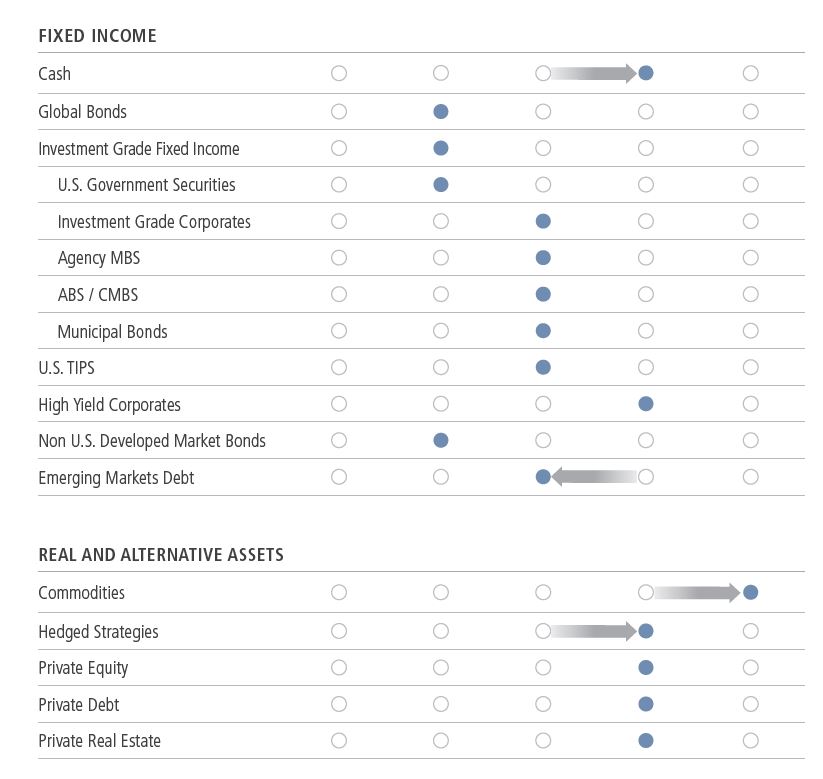Select filled dot for Emerging Markets Debt
This screenshot has width=823, height=779.
[543, 477]
